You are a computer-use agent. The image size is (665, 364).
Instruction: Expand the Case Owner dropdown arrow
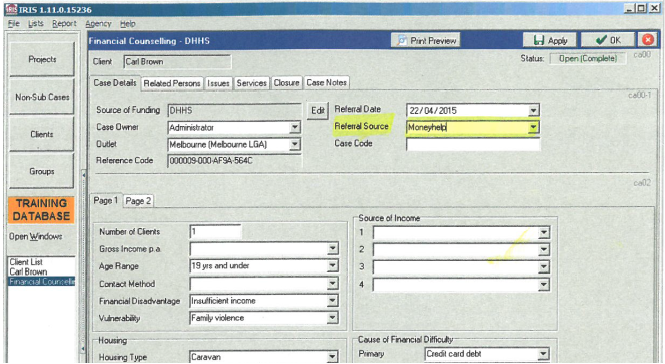coord(295,127)
